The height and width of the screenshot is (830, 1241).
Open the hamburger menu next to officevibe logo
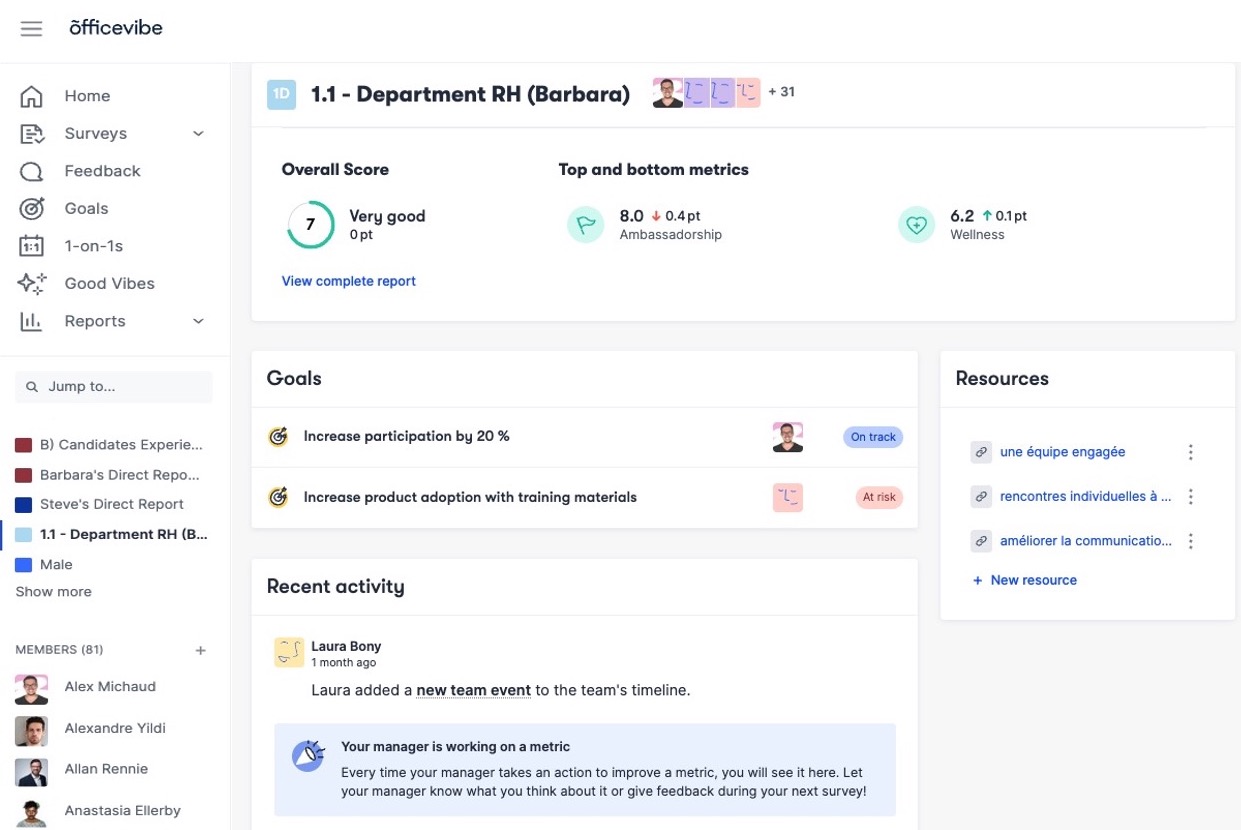click(31, 28)
